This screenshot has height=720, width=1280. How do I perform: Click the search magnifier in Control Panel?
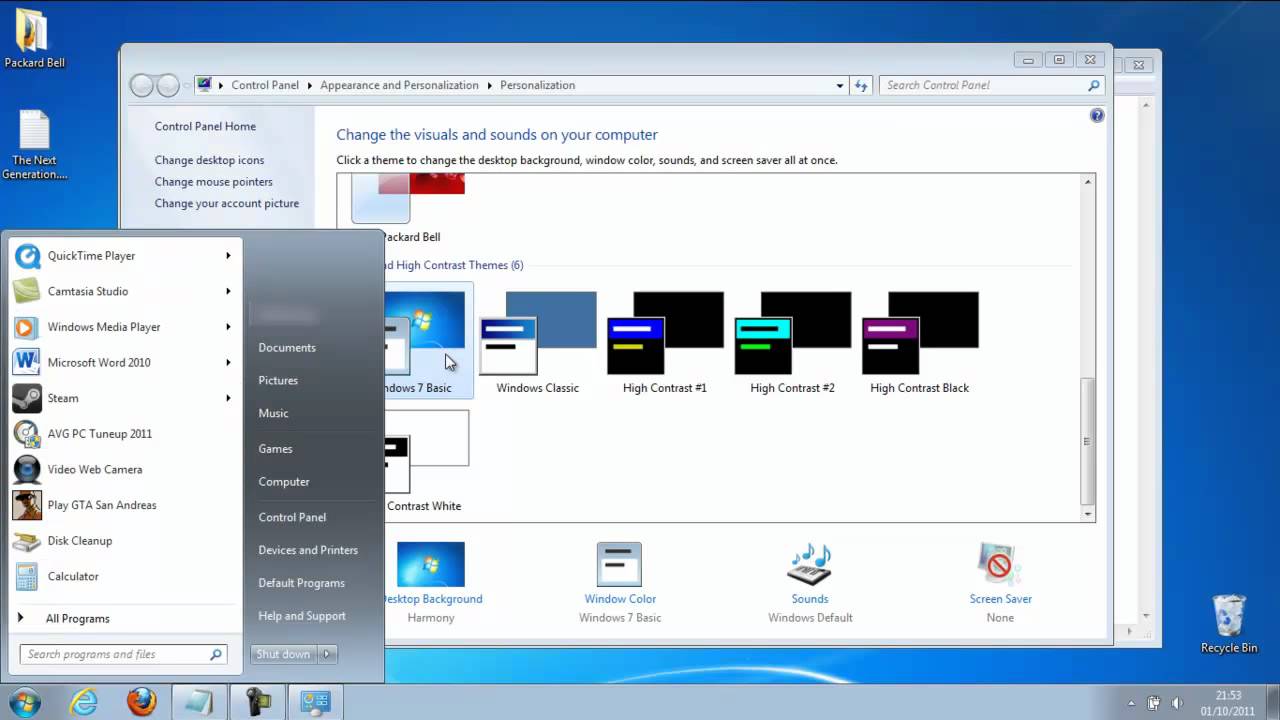tap(1094, 85)
